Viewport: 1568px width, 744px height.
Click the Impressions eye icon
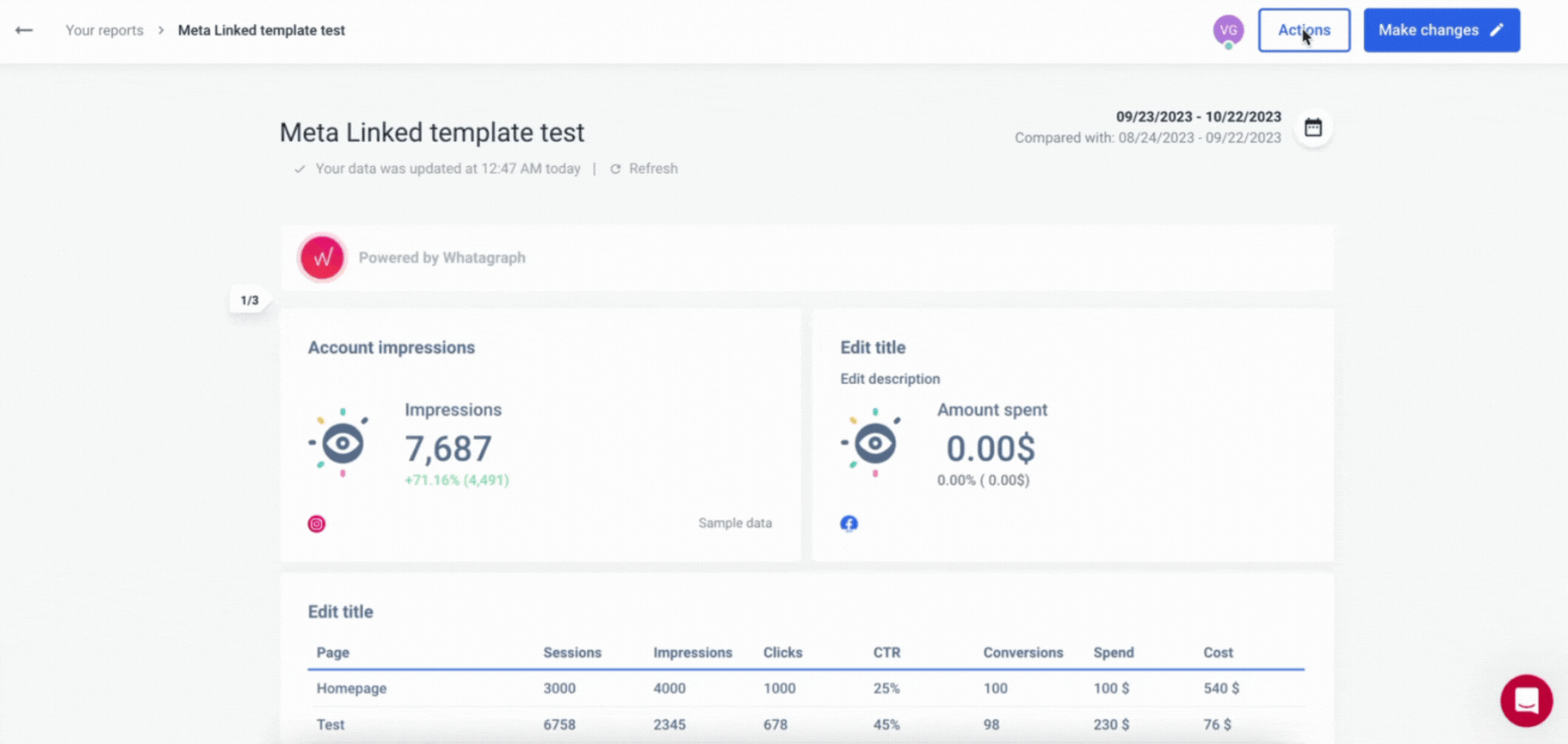coord(340,443)
